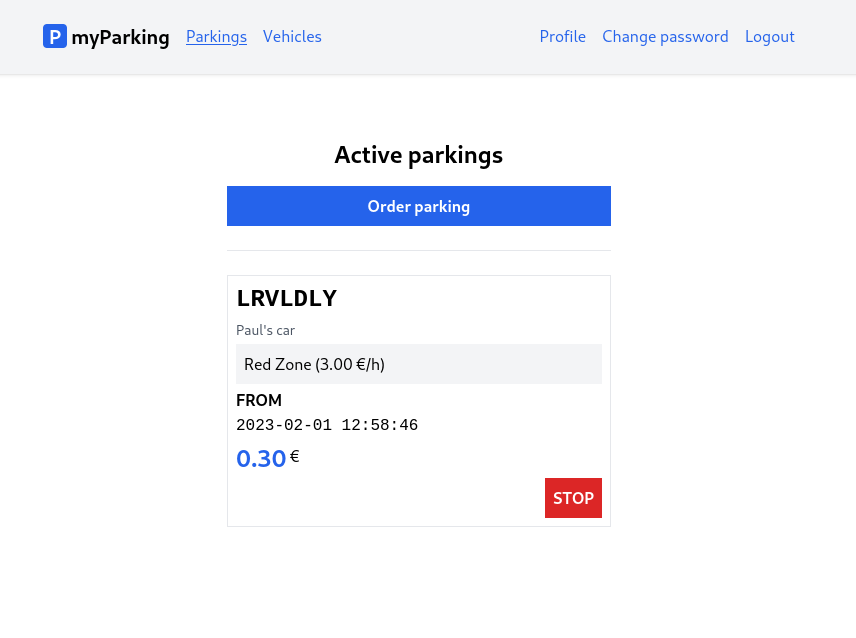Click the blue P logo icon
856x638 pixels.
55,36
